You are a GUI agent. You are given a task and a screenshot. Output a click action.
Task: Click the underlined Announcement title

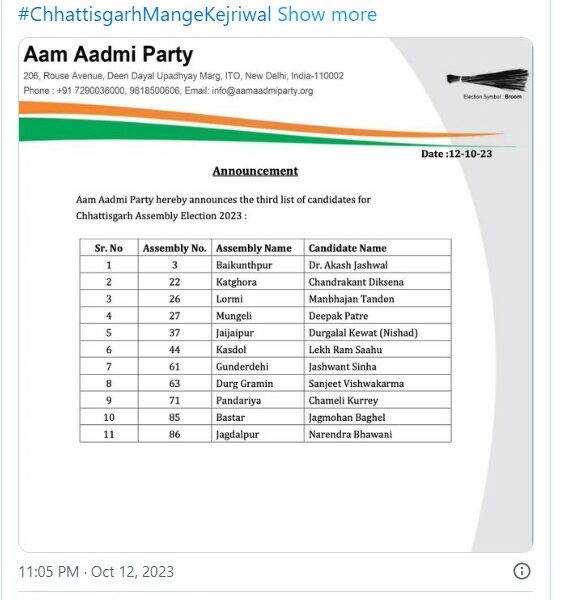click(x=255, y=171)
